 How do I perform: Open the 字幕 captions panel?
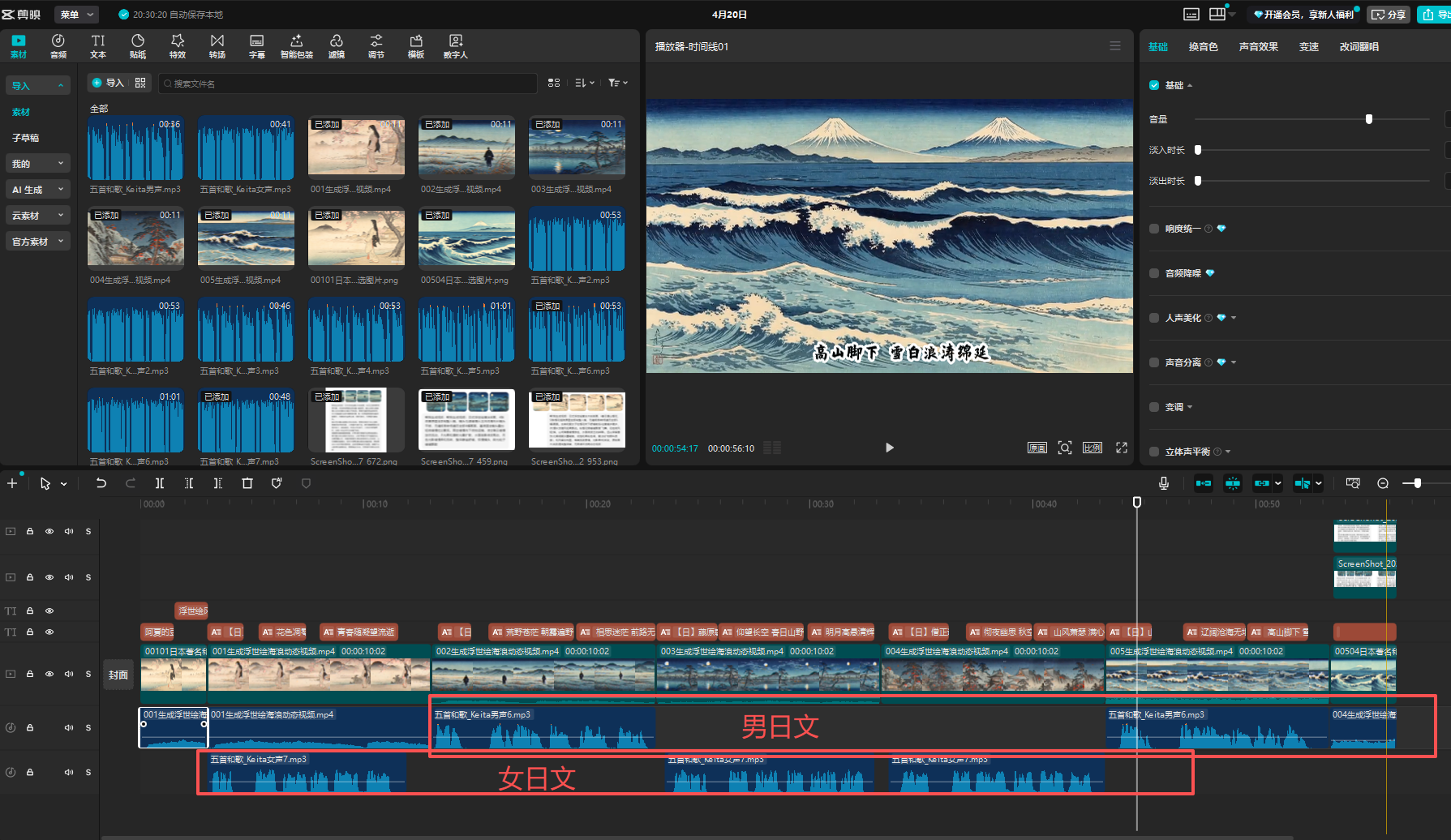257,45
